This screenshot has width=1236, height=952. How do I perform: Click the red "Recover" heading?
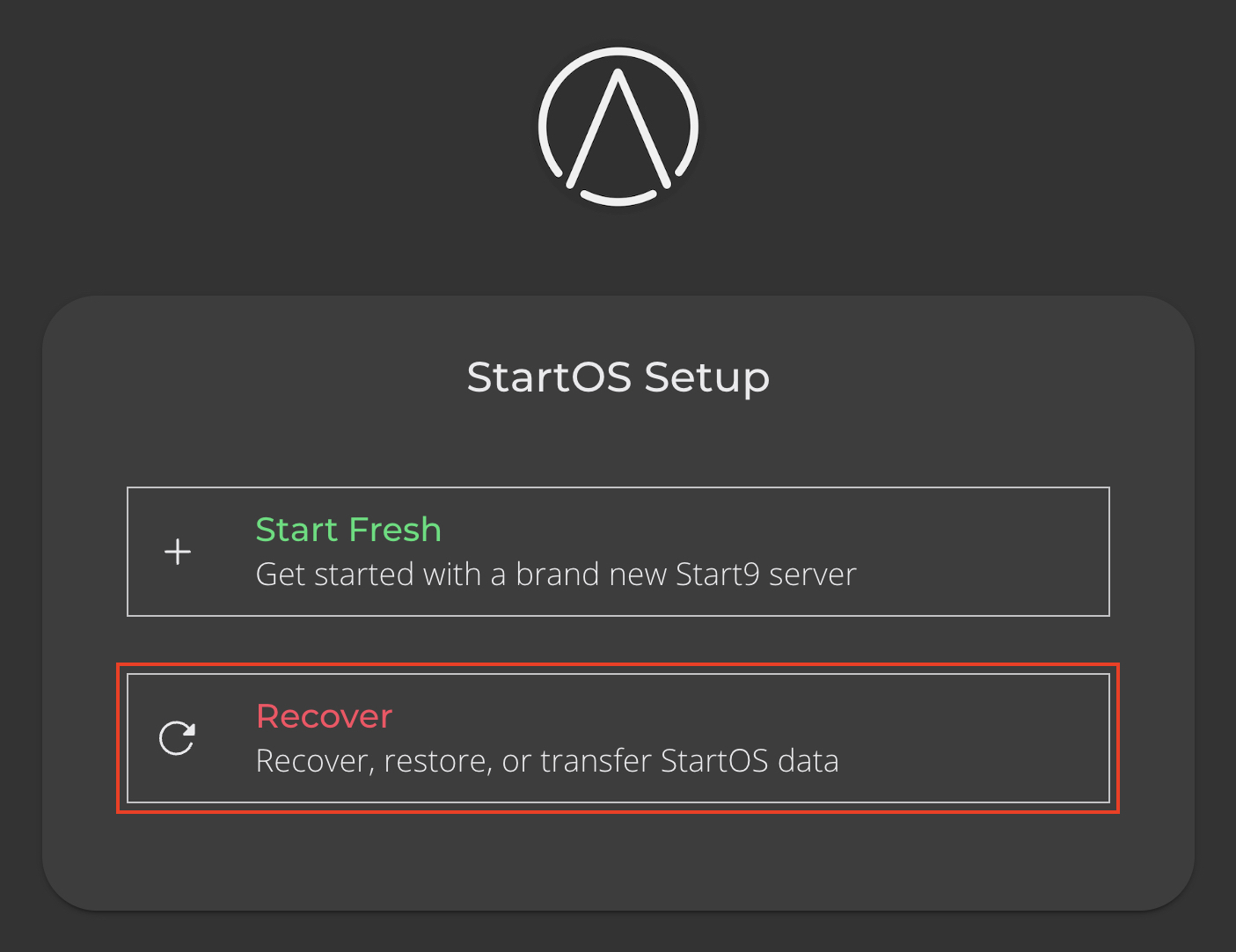324,716
